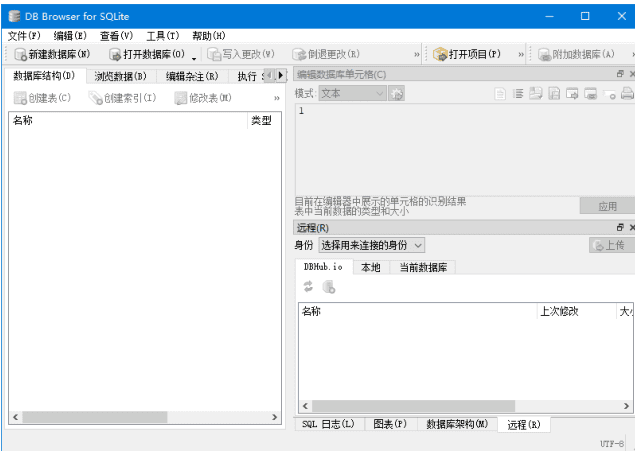Click the 类型 column header
The image size is (635, 451).
point(264,120)
